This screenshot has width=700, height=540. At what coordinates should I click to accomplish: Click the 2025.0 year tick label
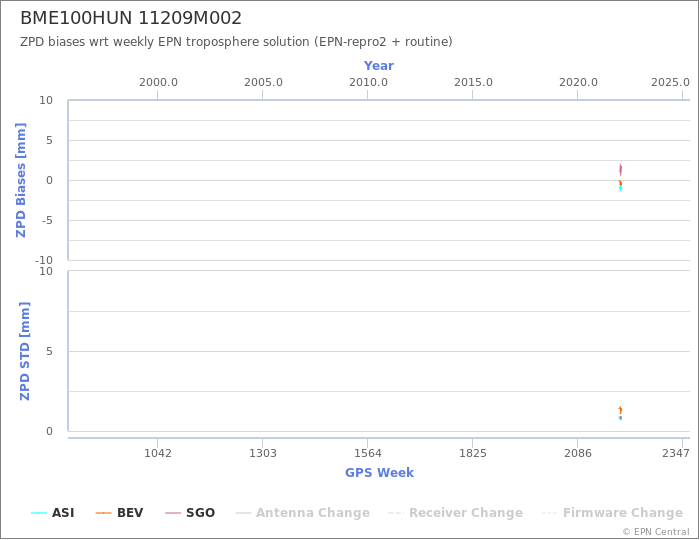pos(670,83)
